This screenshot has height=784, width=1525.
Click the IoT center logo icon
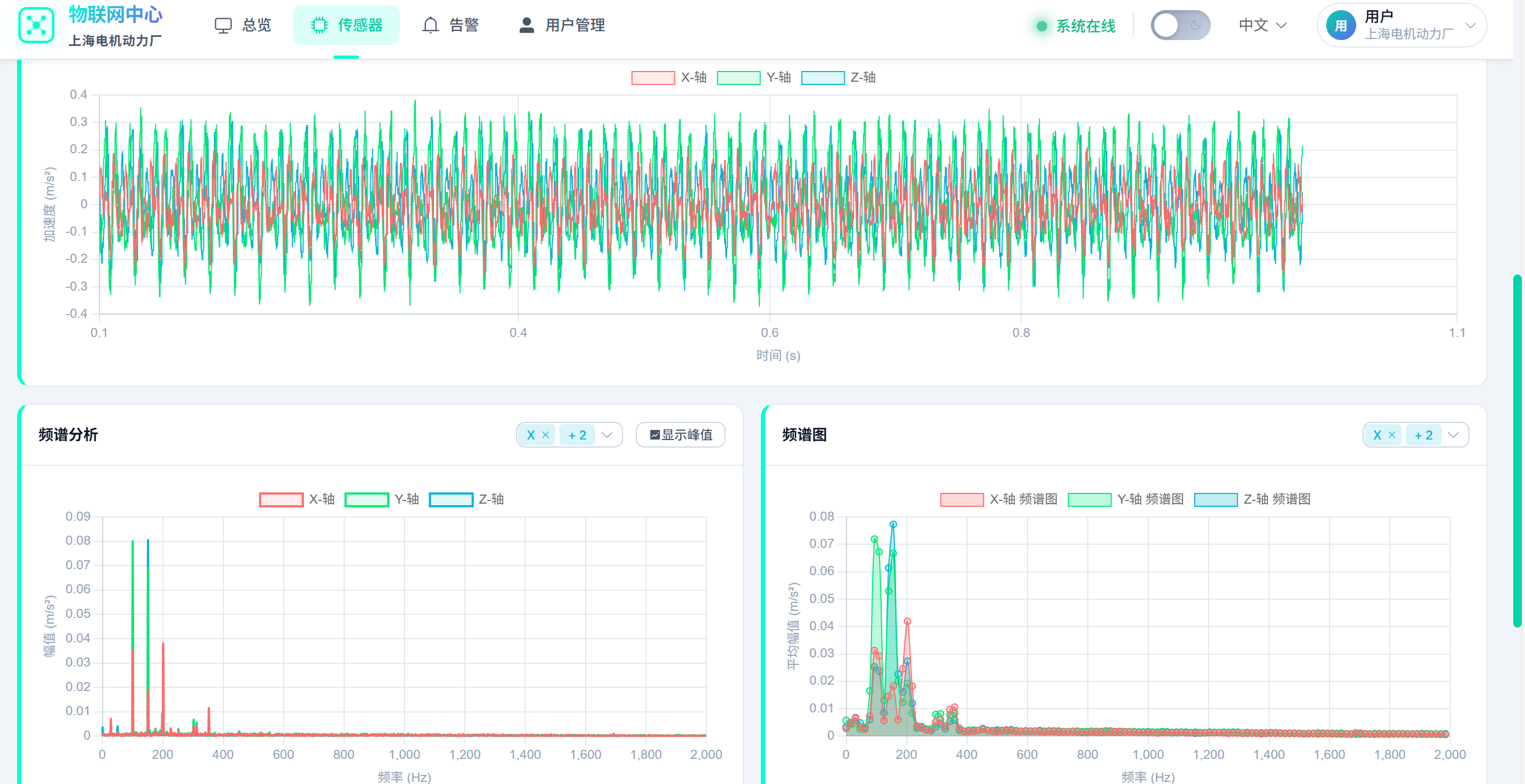point(36,25)
